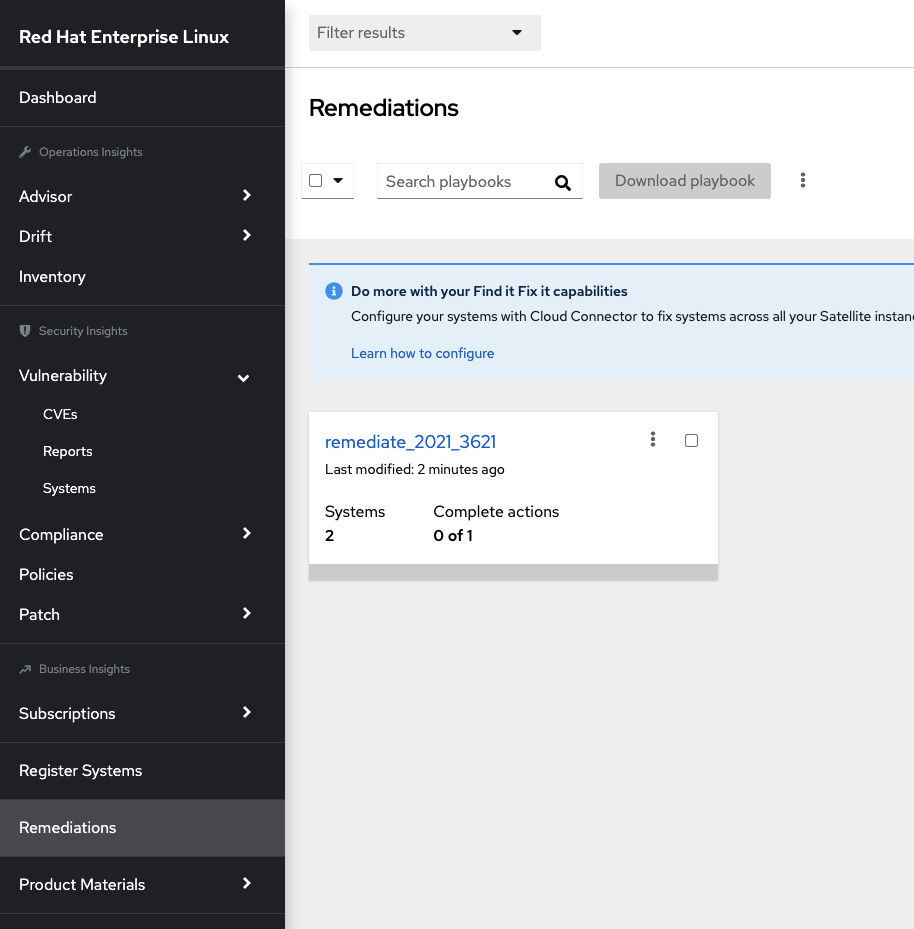Expand the Drift menu chevron
914x929 pixels.
(247, 235)
